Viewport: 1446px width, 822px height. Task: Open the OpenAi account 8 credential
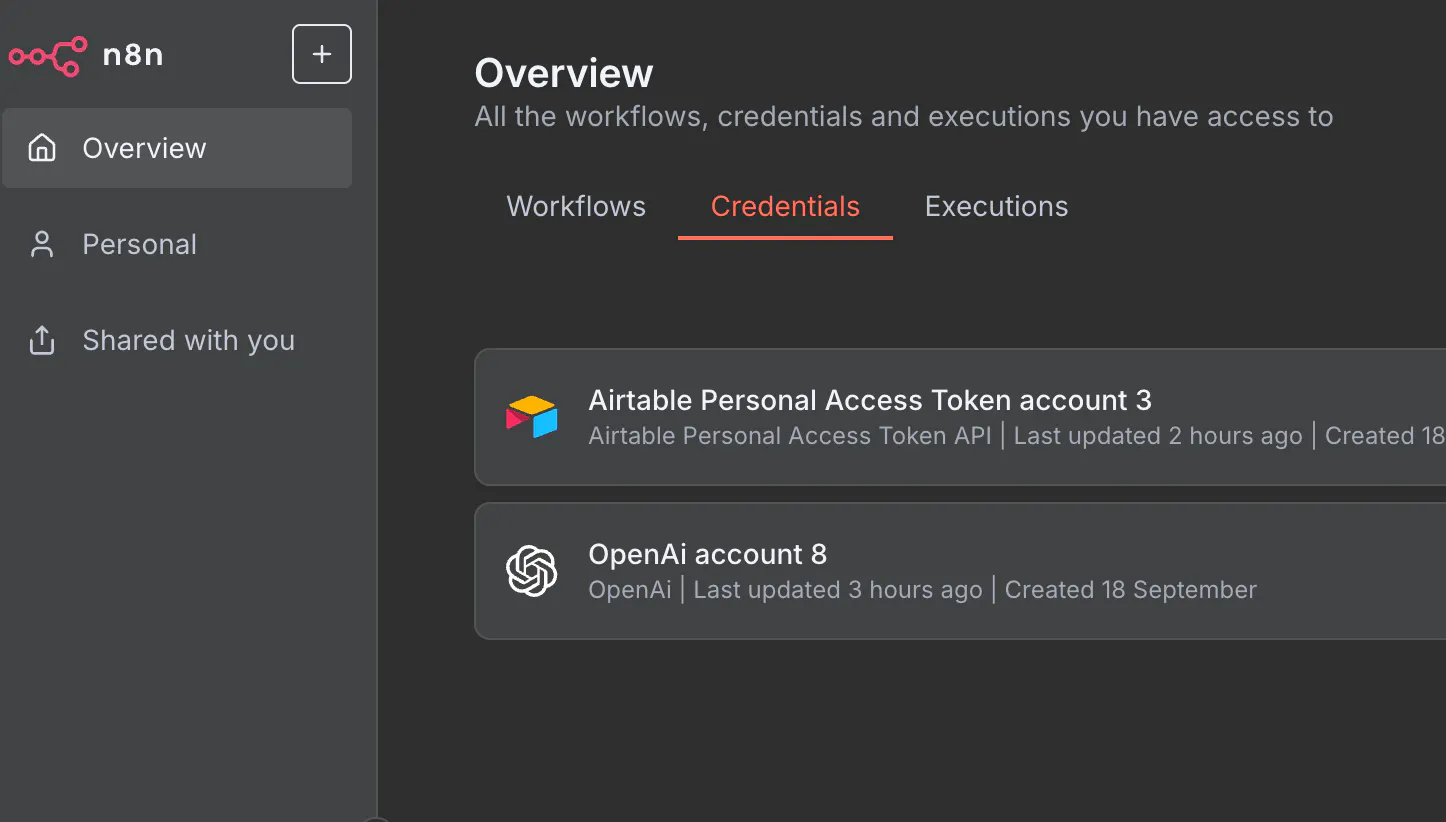708,555
